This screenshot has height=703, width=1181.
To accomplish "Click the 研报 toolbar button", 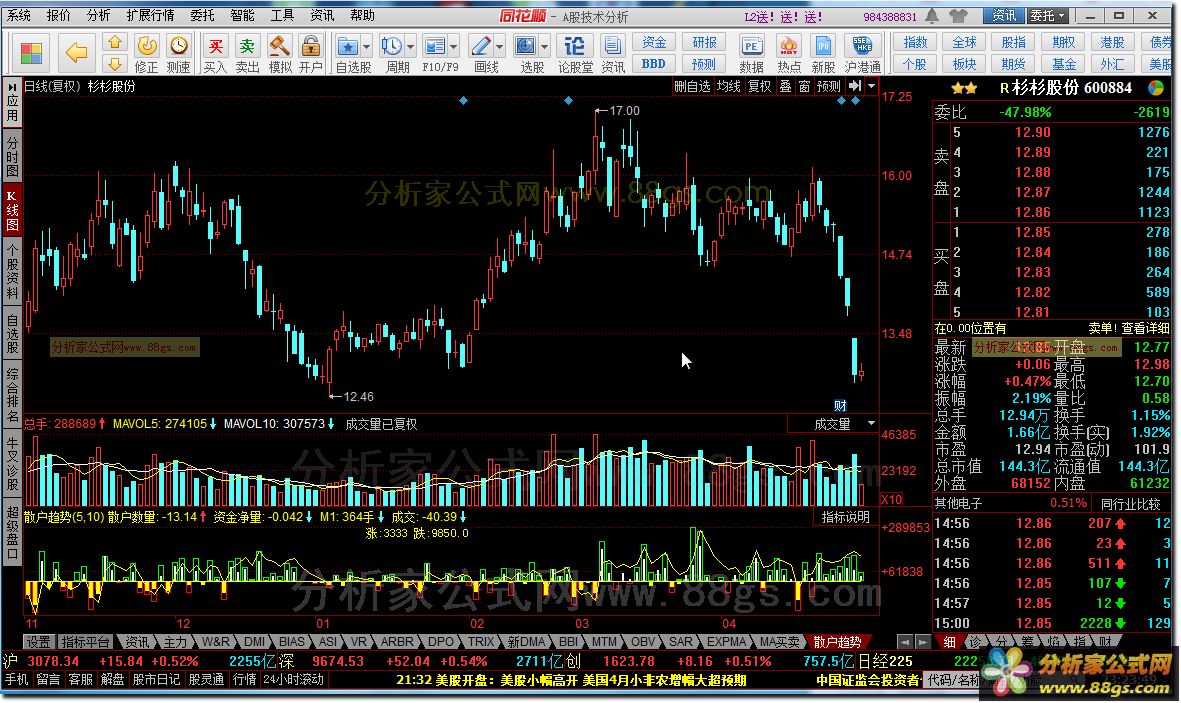I will [x=704, y=42].
